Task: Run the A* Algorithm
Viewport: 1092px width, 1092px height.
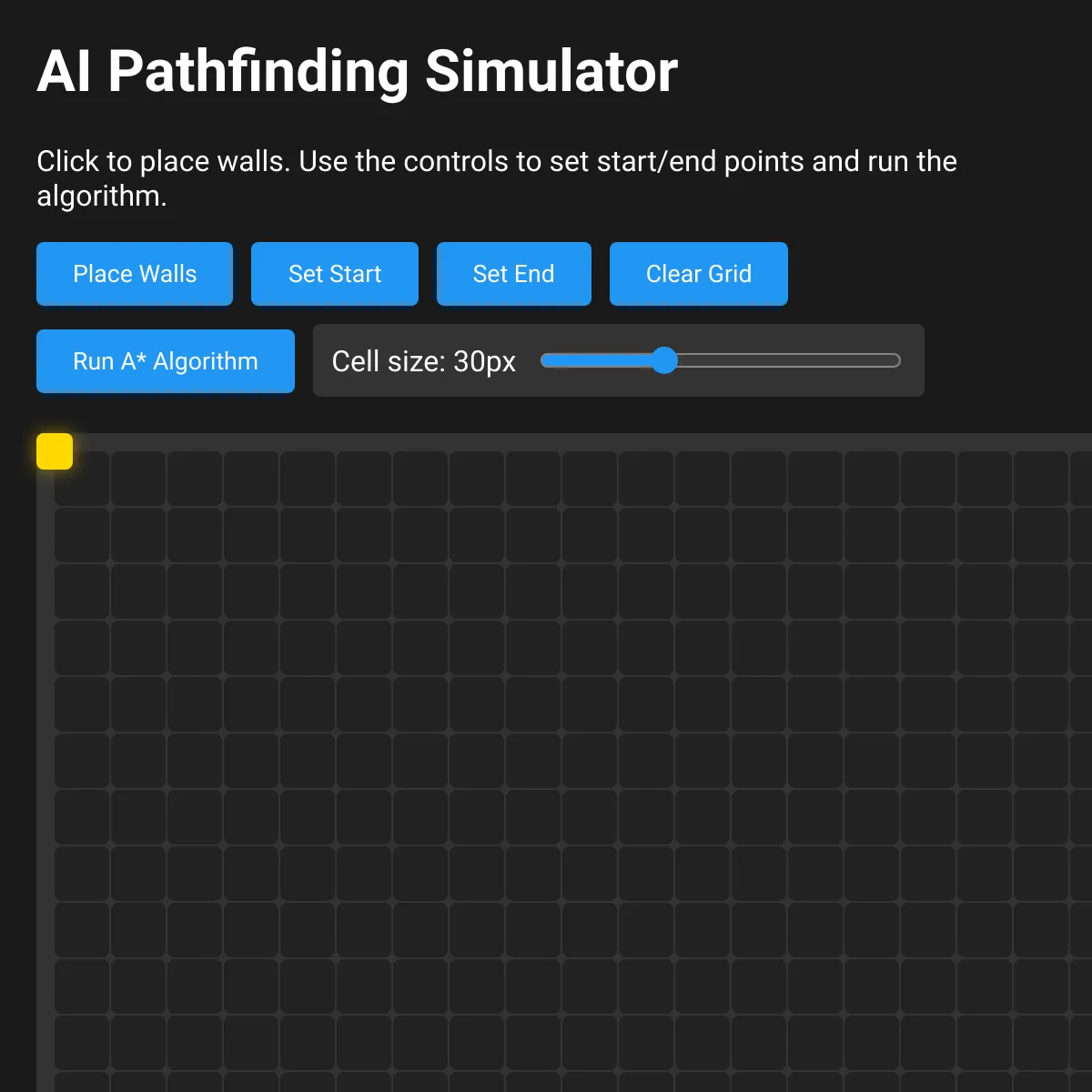Action: (165, 361)
